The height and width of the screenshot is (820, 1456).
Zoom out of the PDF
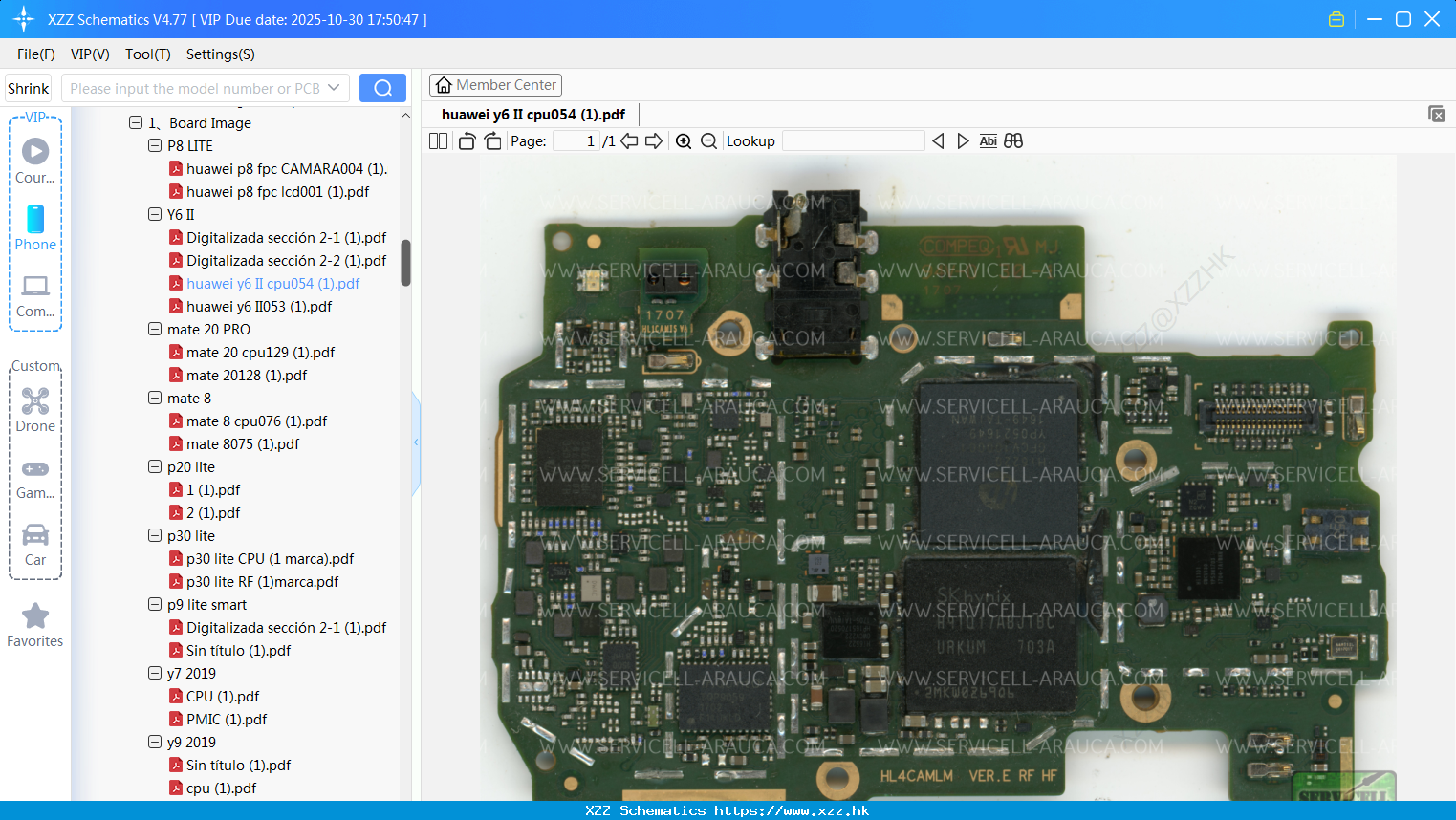click(x=708, y=141)
